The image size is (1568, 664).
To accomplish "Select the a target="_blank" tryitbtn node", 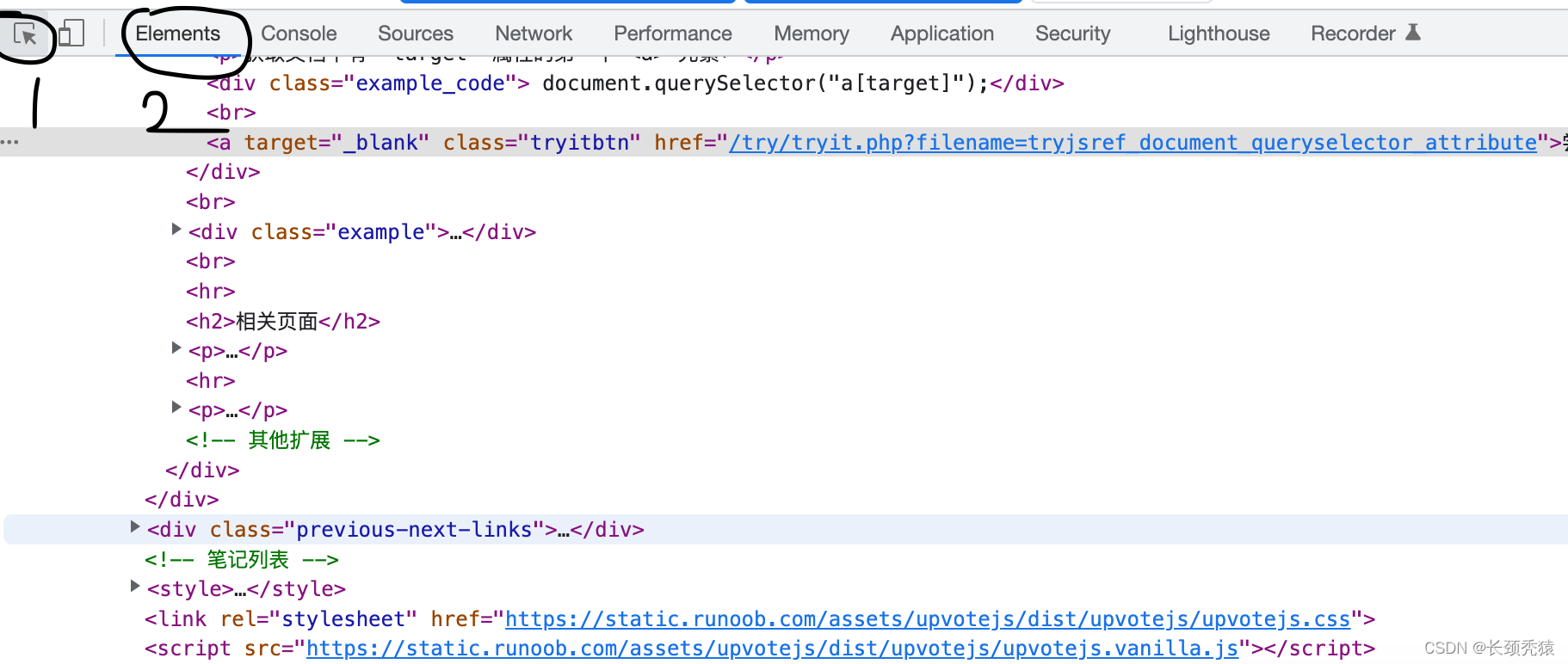I will tap(784, 142).
